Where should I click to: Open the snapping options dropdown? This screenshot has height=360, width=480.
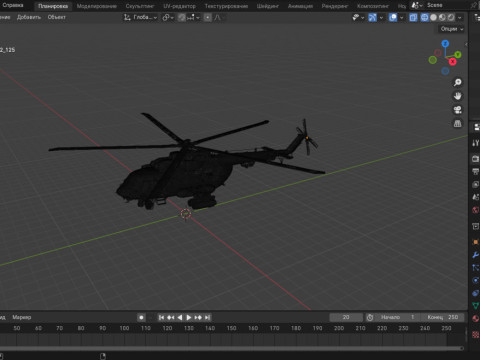pos(193,17)
